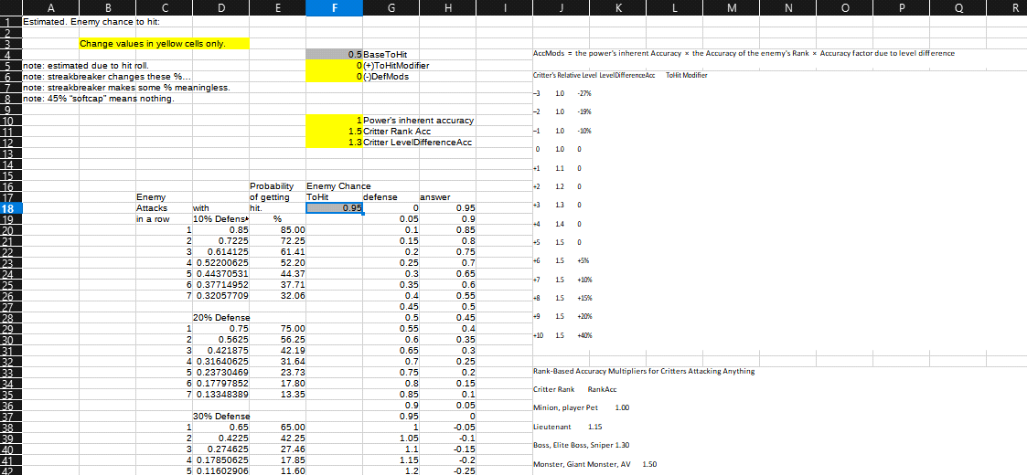Click cell with value 0.11602906
Viewport: 1027px width, 475px height.
pos(221,470)
